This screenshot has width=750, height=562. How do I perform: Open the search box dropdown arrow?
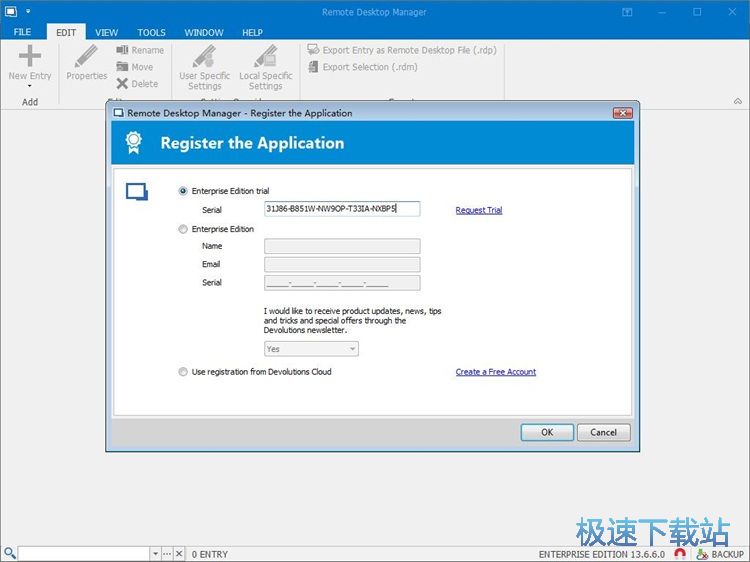click(155, 554)
